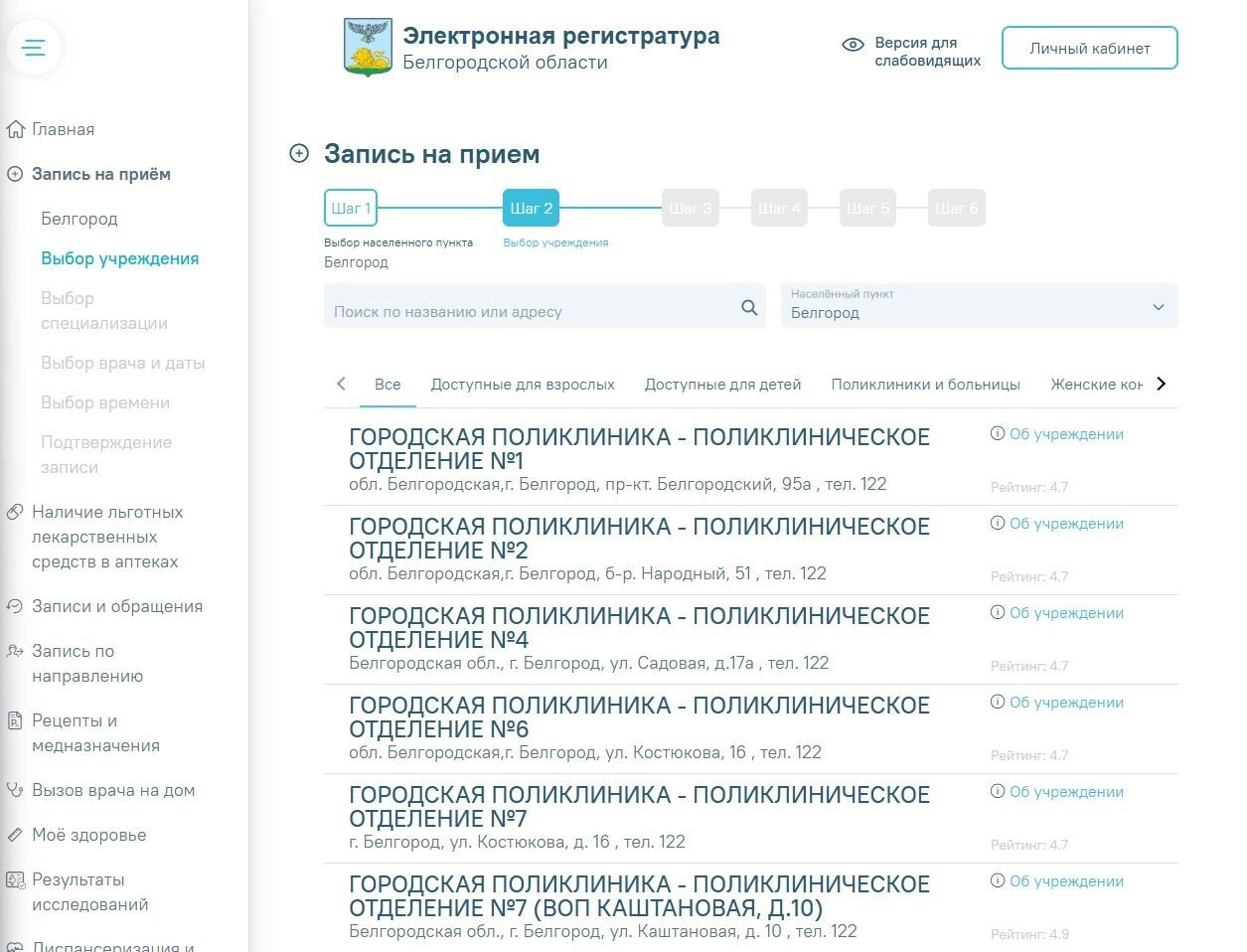1247x952 pixels.
Task: Open Личный кабинет
Action: [1089, 47]
